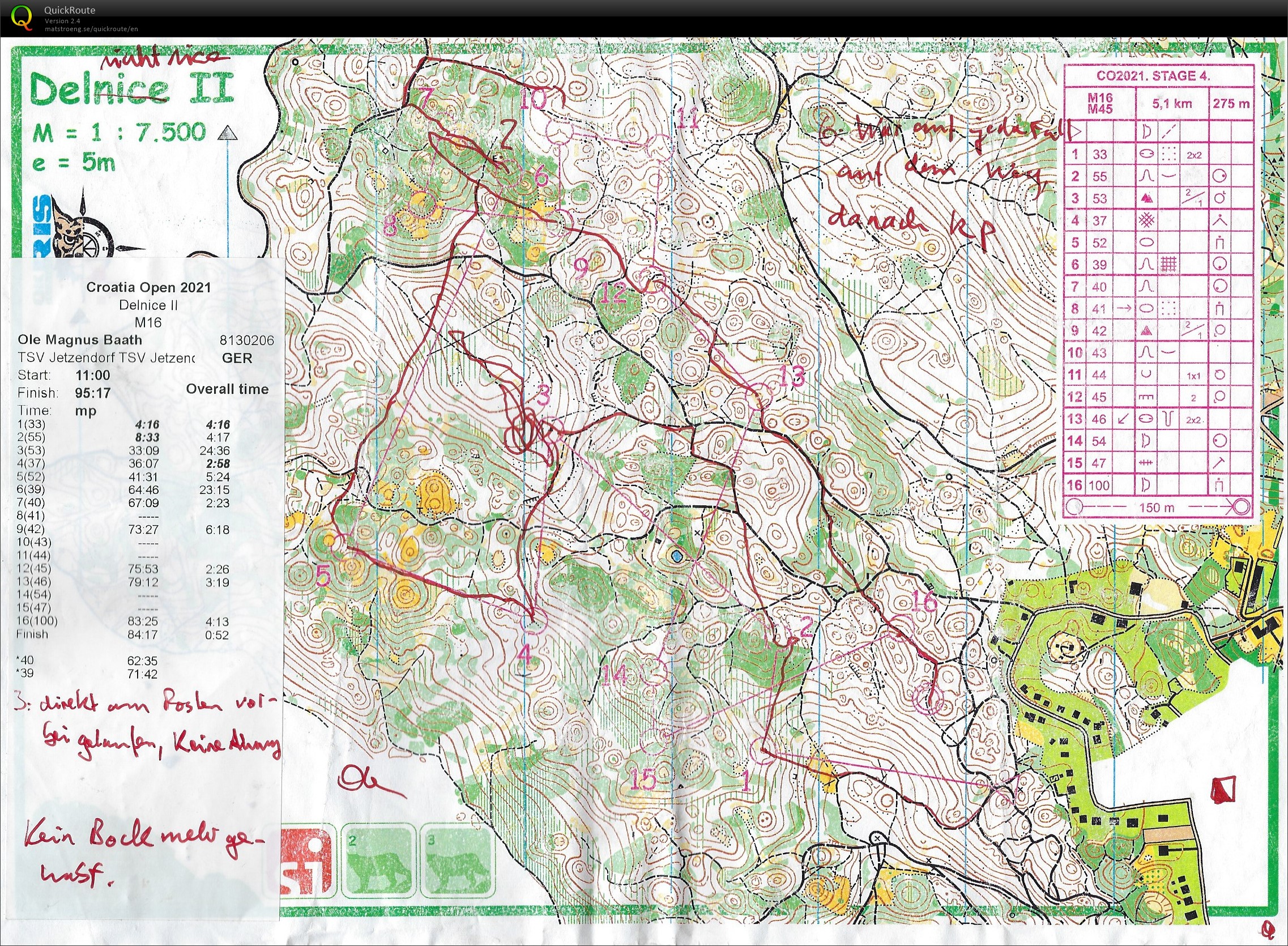Click the Overall time heading in splits
Image resolution: width=1288 pixels, height=946 pixels.
(x=227, y=389)
